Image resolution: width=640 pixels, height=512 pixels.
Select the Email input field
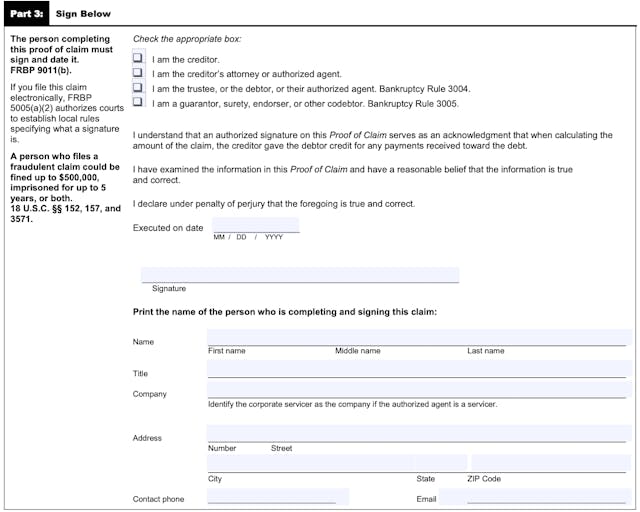pos(534,496)
